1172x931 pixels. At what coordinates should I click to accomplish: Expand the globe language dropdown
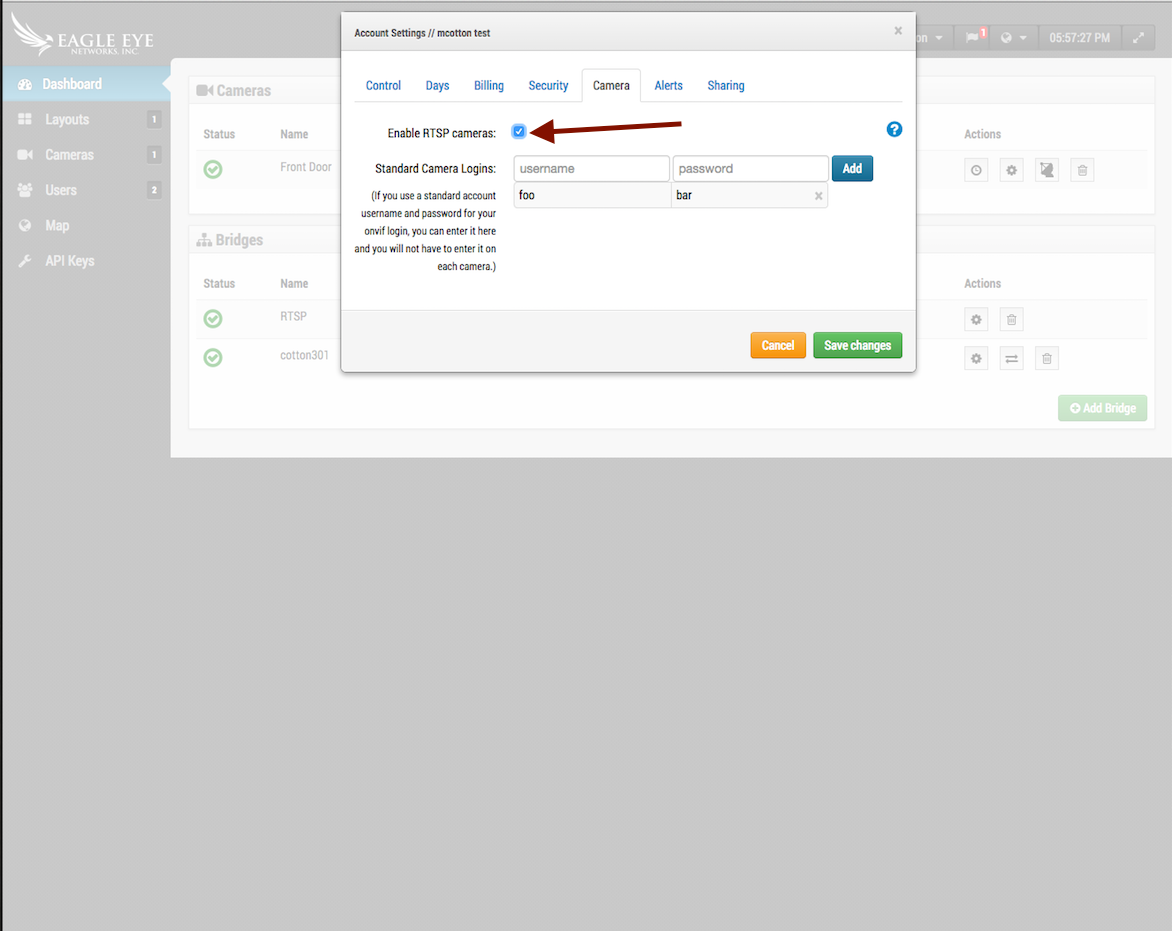click(1012, 38)
